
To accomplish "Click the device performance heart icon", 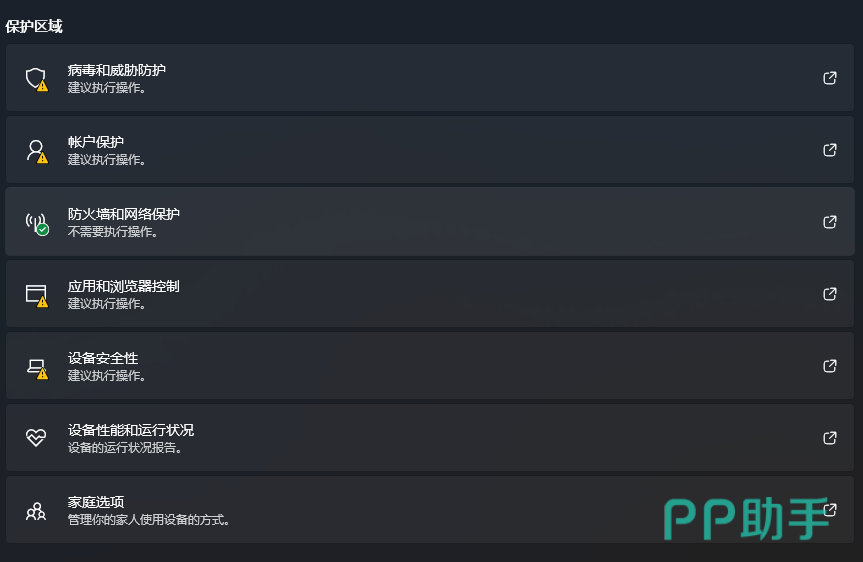I will tap(36, 438).
